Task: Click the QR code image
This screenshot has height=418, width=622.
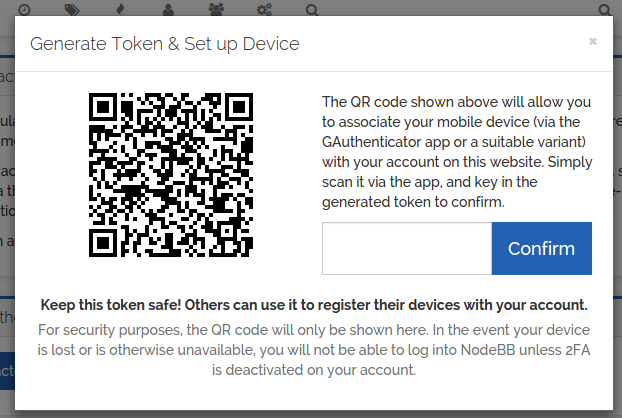Action: point(171,174)
